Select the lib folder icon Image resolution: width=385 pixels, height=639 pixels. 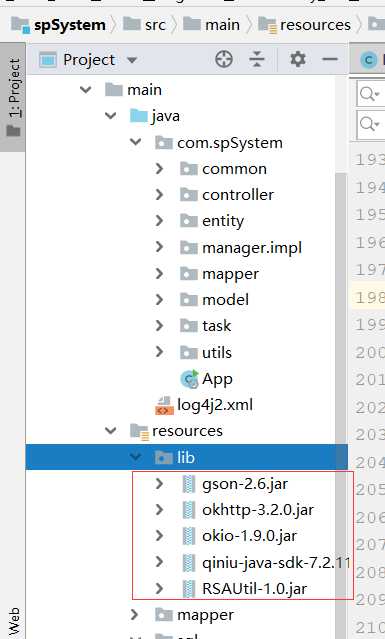(163, 457)
